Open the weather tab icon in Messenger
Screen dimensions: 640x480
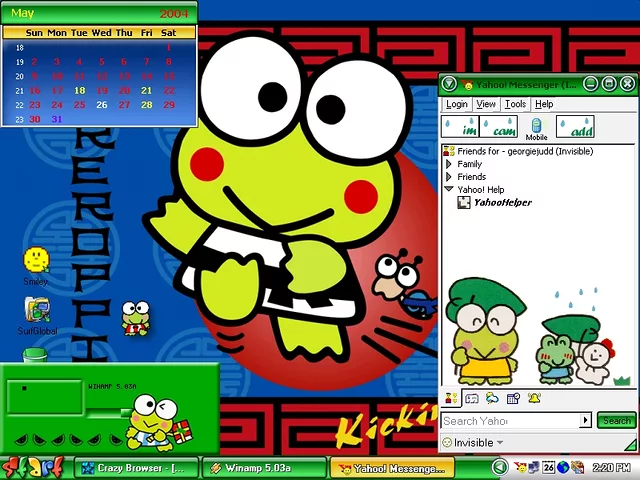[x=492, y=398]
